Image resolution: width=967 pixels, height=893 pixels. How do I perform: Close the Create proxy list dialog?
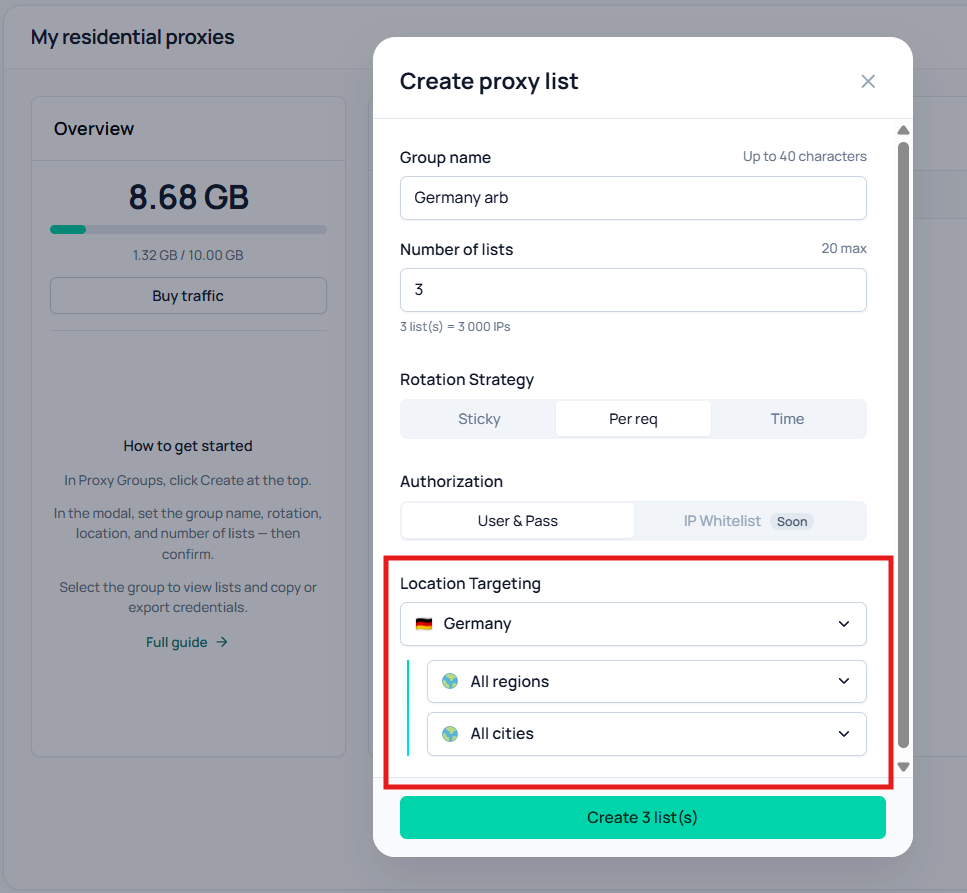point(868,81)
